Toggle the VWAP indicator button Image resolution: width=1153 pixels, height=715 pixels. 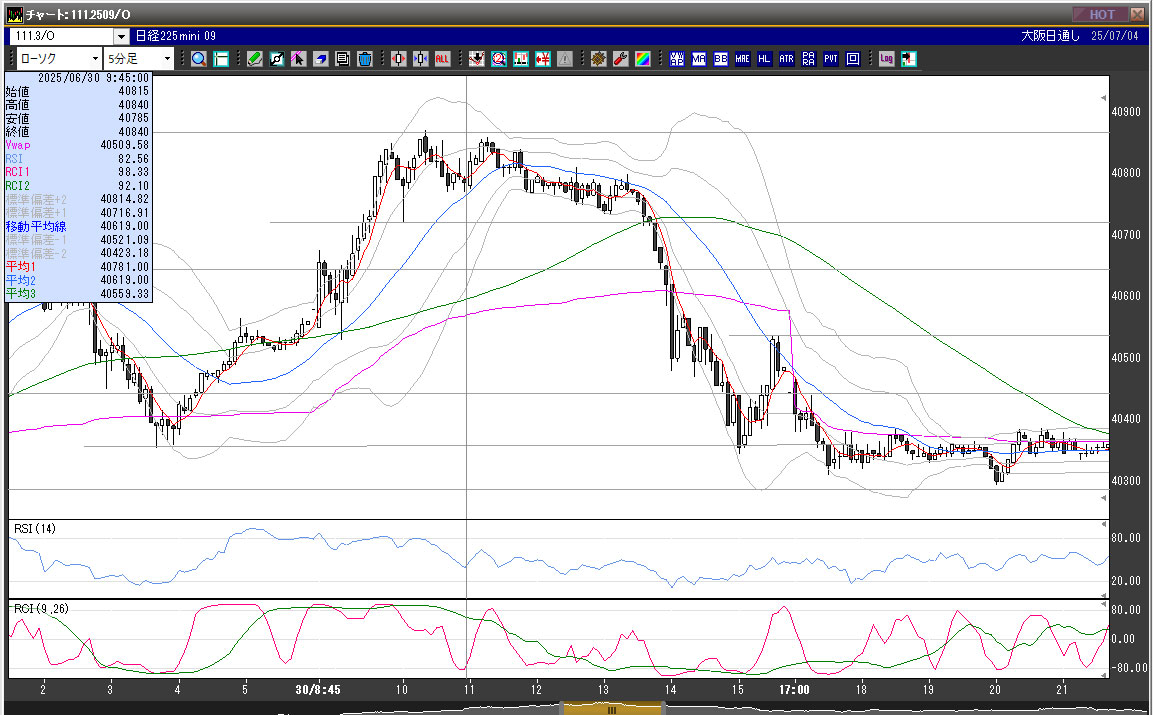[677, 59]
